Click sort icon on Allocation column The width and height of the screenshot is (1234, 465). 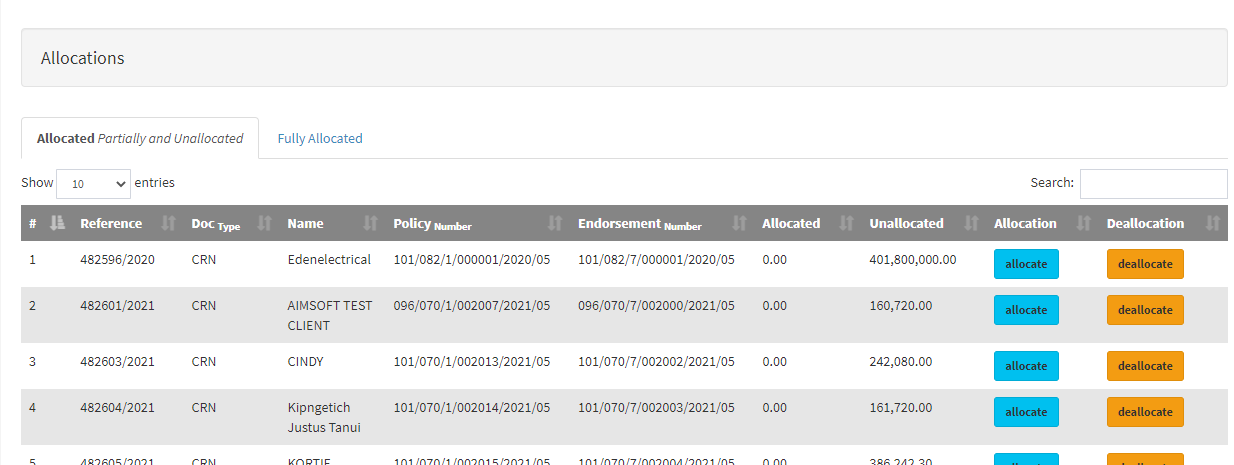1082,223
